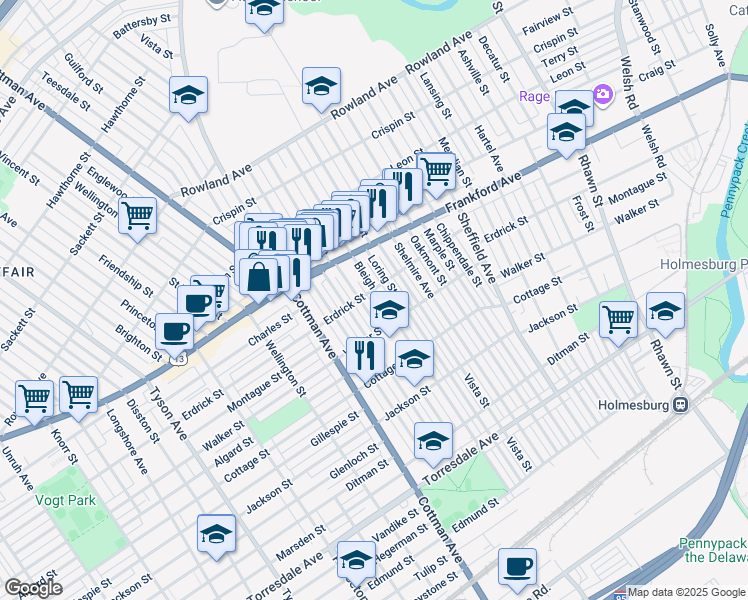This screenshot has height=600, width=748.
Task: Open the Holmesburg station label
Action: click(x=634, y=405)
